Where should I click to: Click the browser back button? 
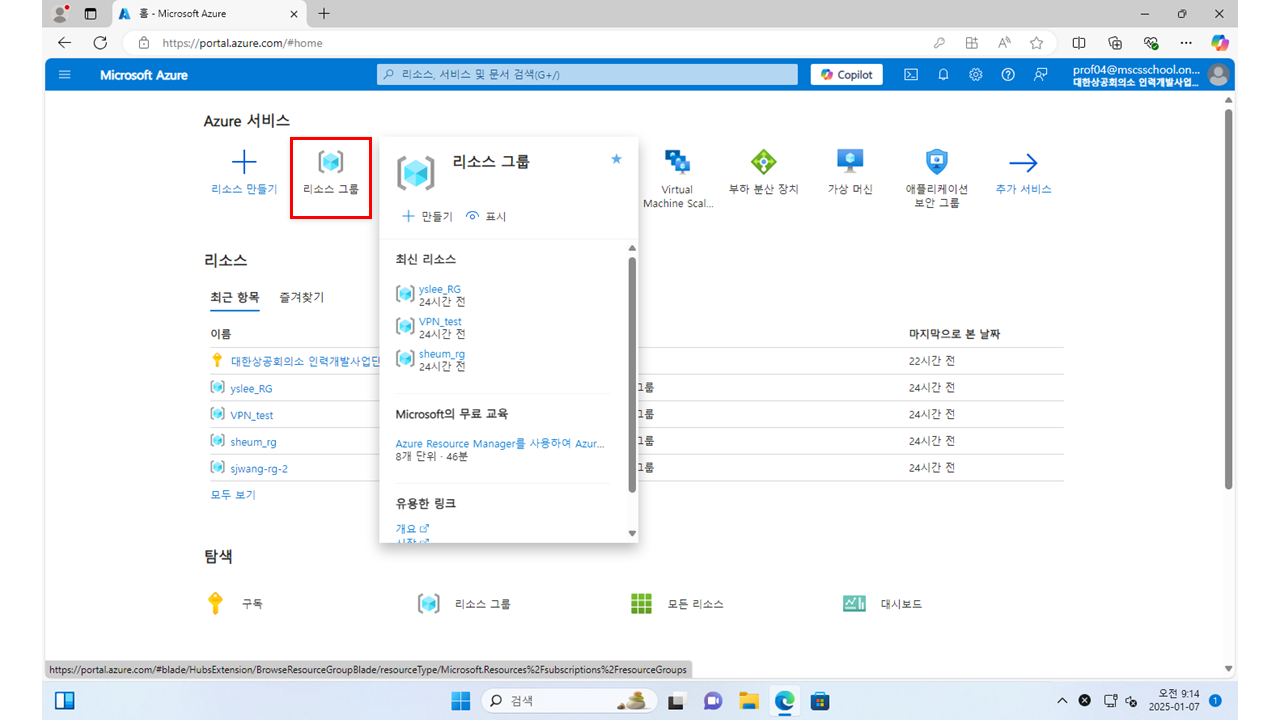coord(65,43)
